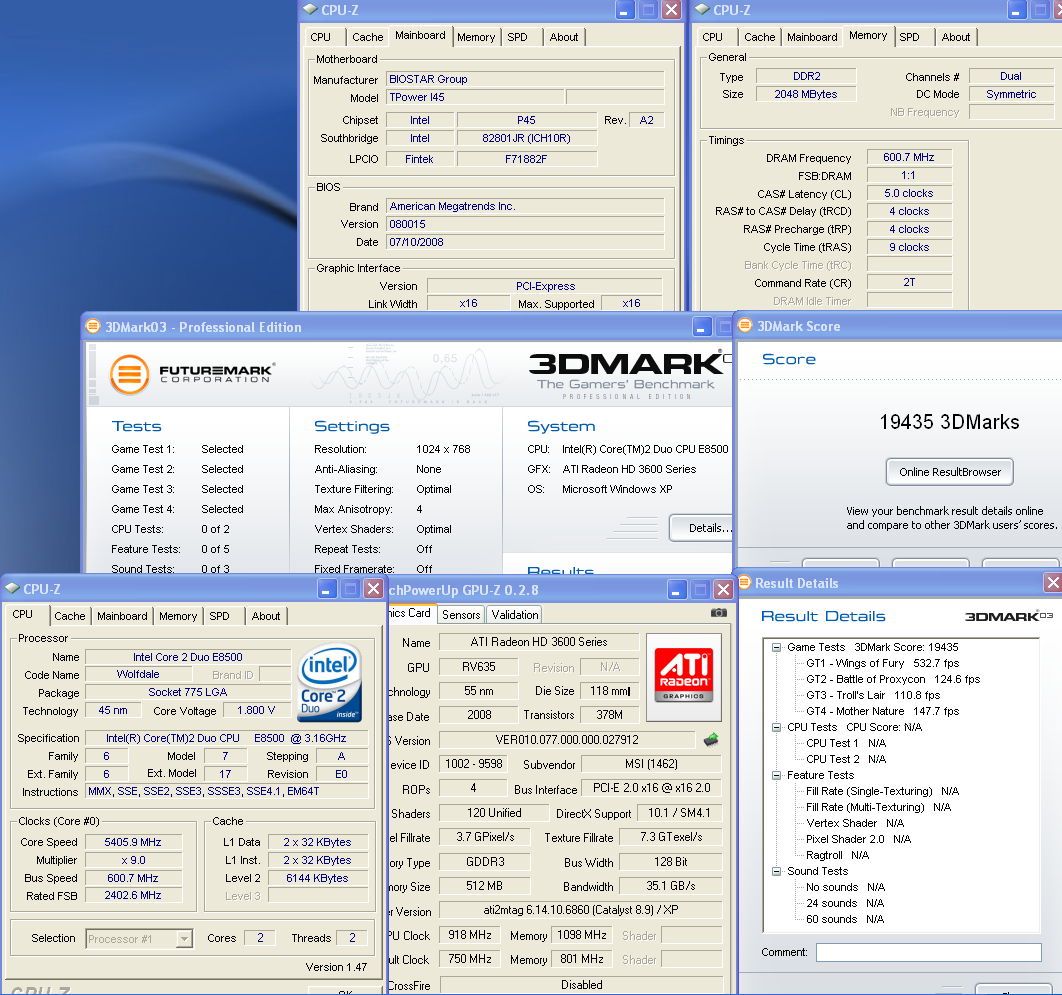The height and width of the screenshot is (995, 1062).
Task: Collapse the CPU Tests tree node
Action: click(x=776, y=727)
